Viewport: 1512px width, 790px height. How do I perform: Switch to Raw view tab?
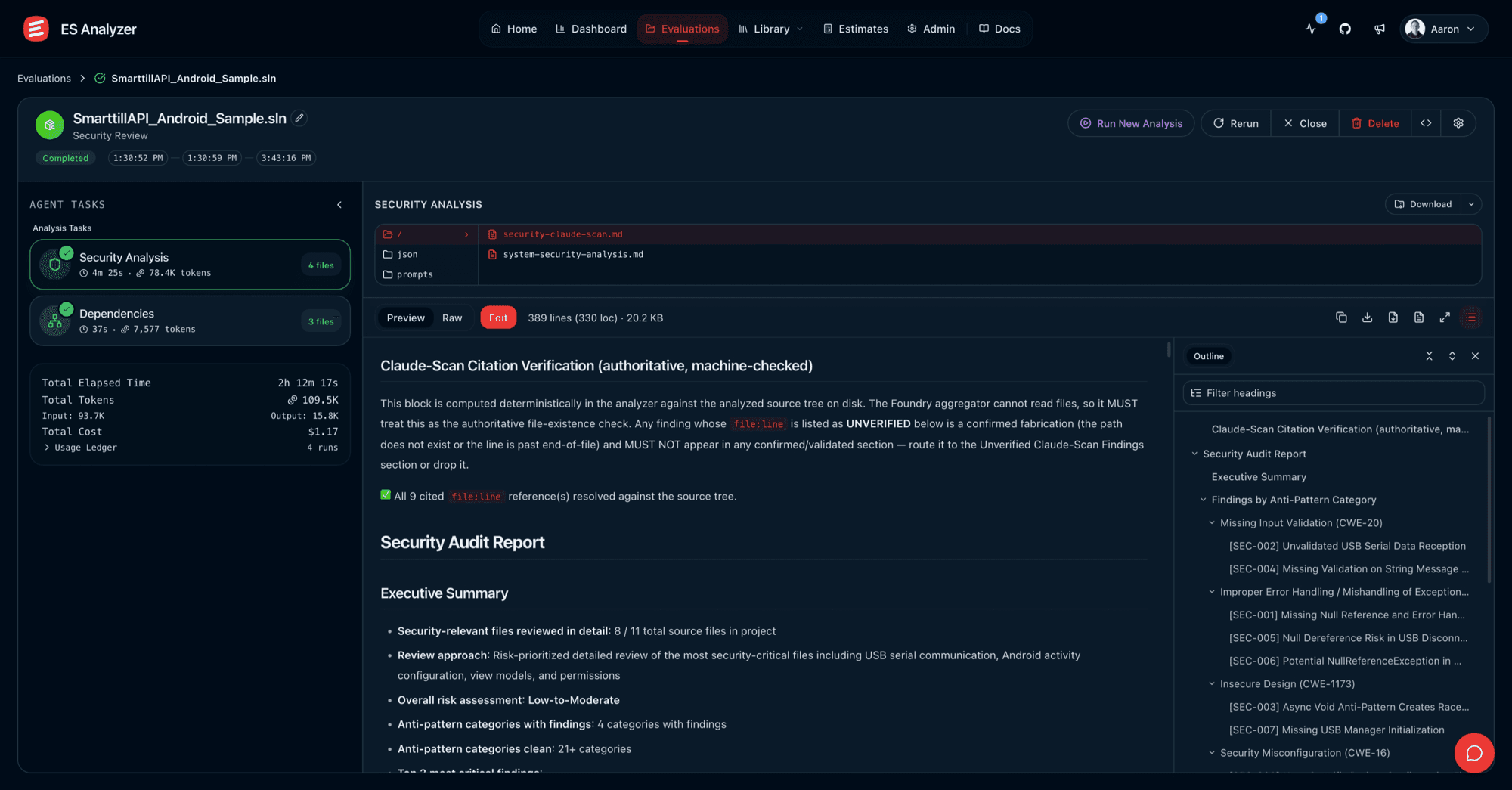[x=452, y=318]
